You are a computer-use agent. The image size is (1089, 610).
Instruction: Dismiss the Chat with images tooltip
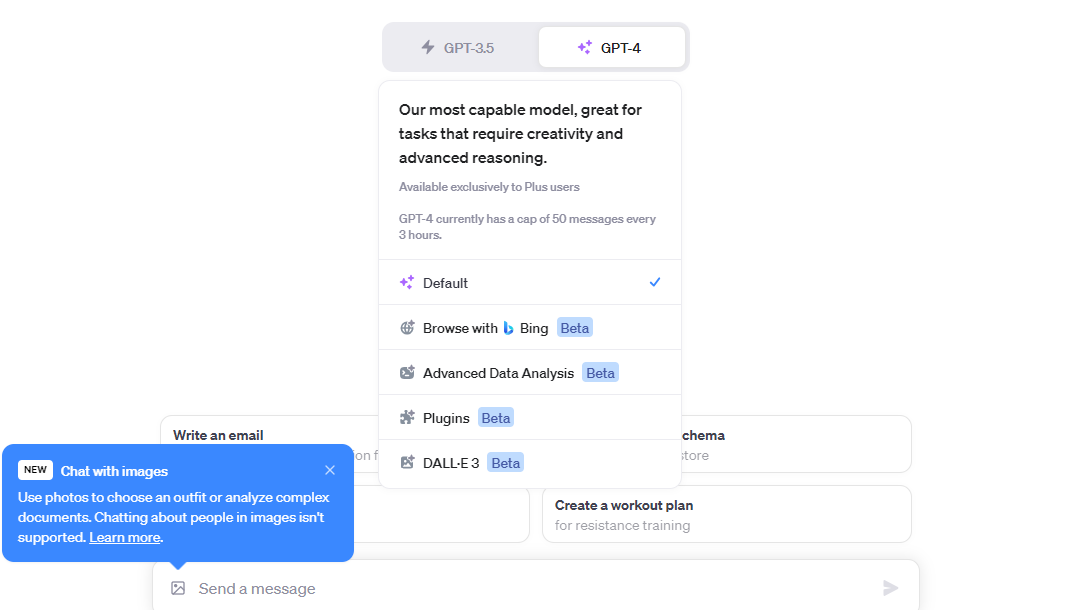[330, 470]
